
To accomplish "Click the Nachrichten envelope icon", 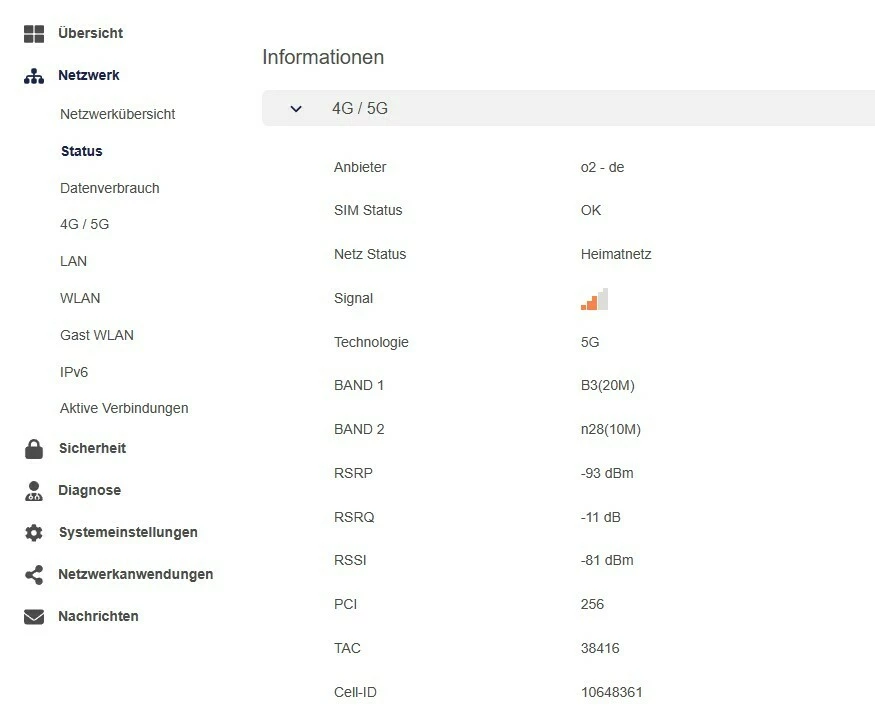I will (34, 617).
